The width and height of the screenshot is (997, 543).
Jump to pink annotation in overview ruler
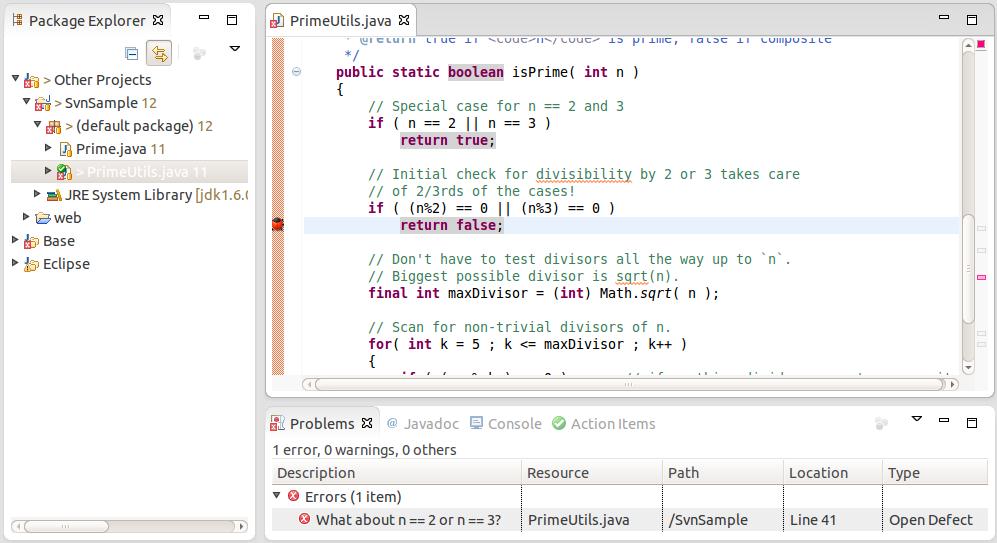[x=982, y=277]
